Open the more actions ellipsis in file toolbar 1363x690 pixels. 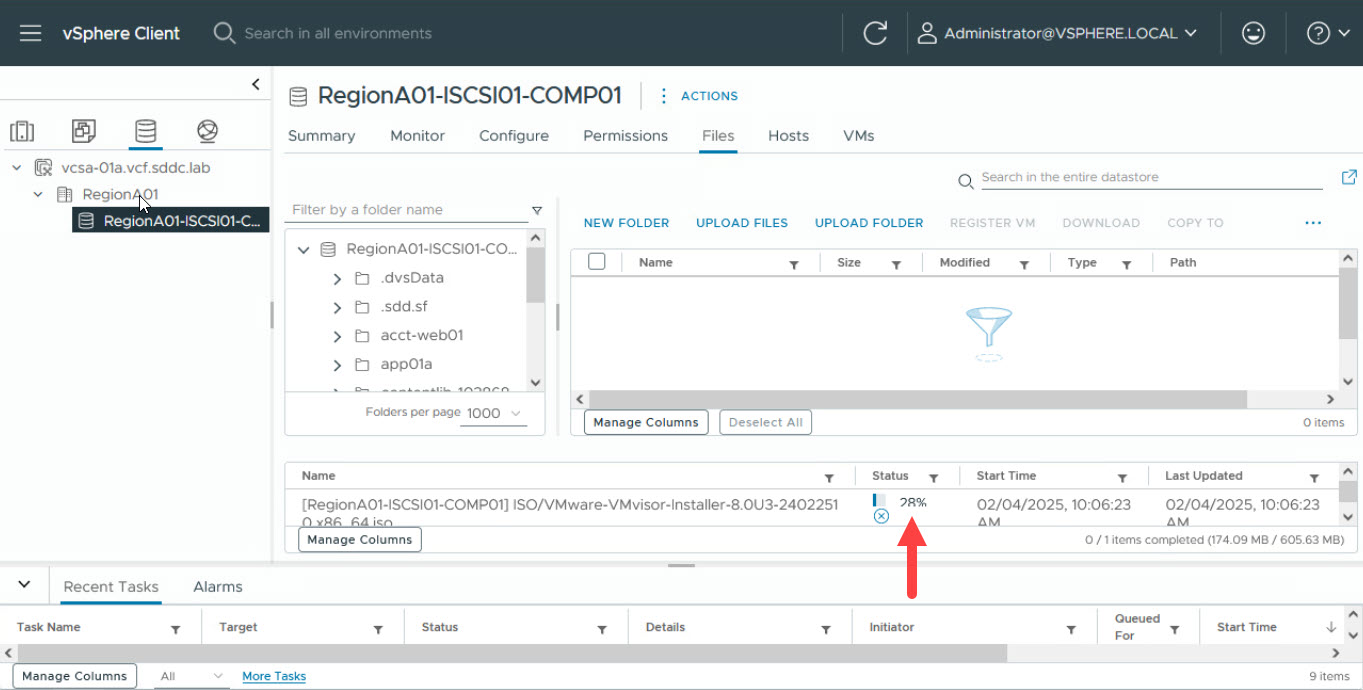coord(1313,223)
